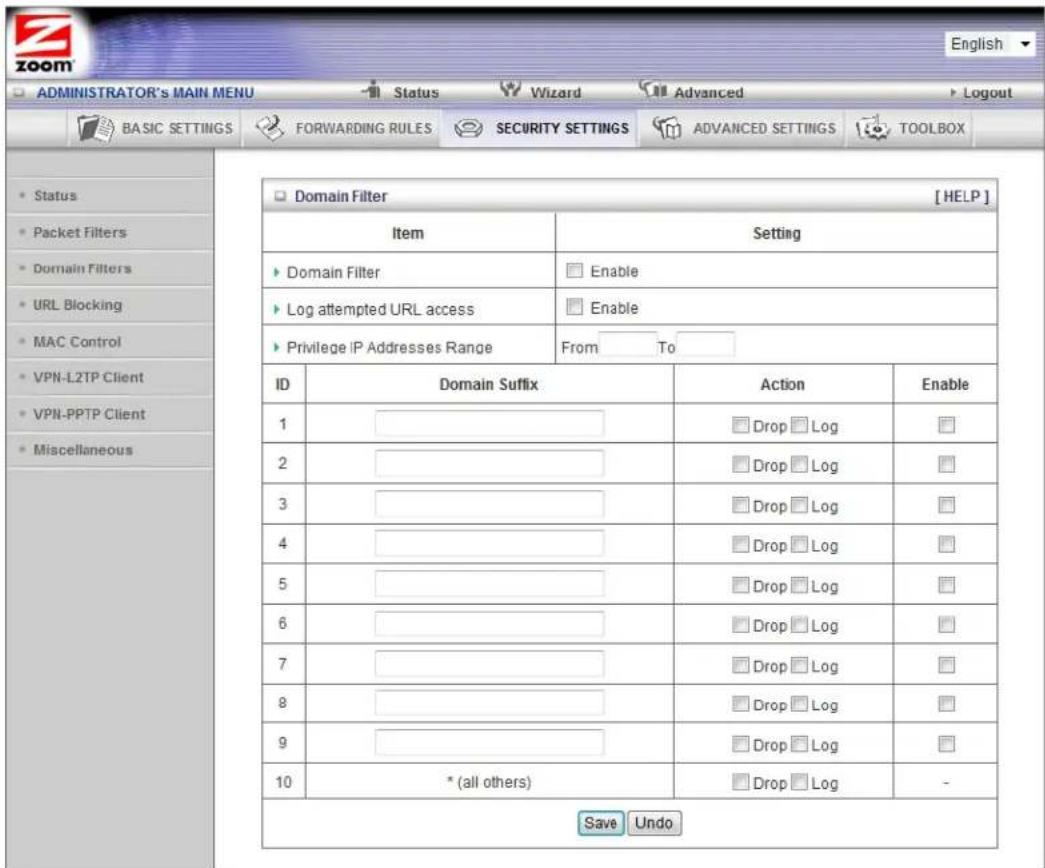Screen dimensions: 1045x868
Task: Tick the Enable checkbox for rule 4
Action: [946, 544]
